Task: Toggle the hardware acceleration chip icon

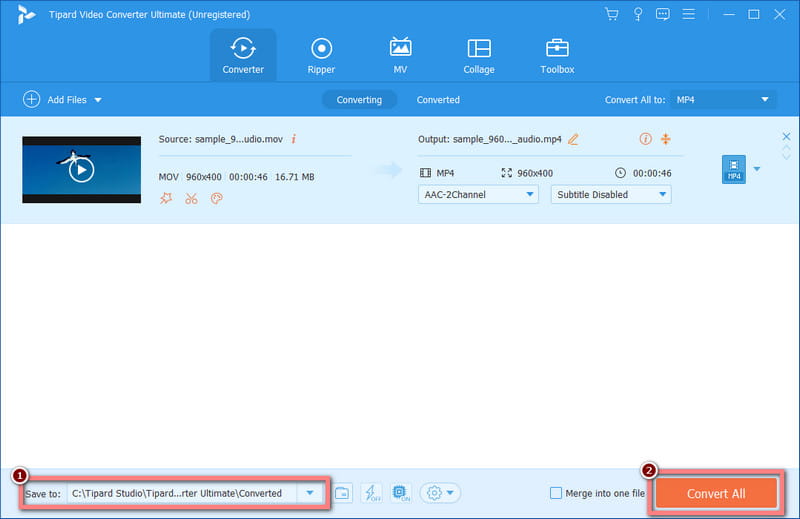Action: [x=401, y=493]
